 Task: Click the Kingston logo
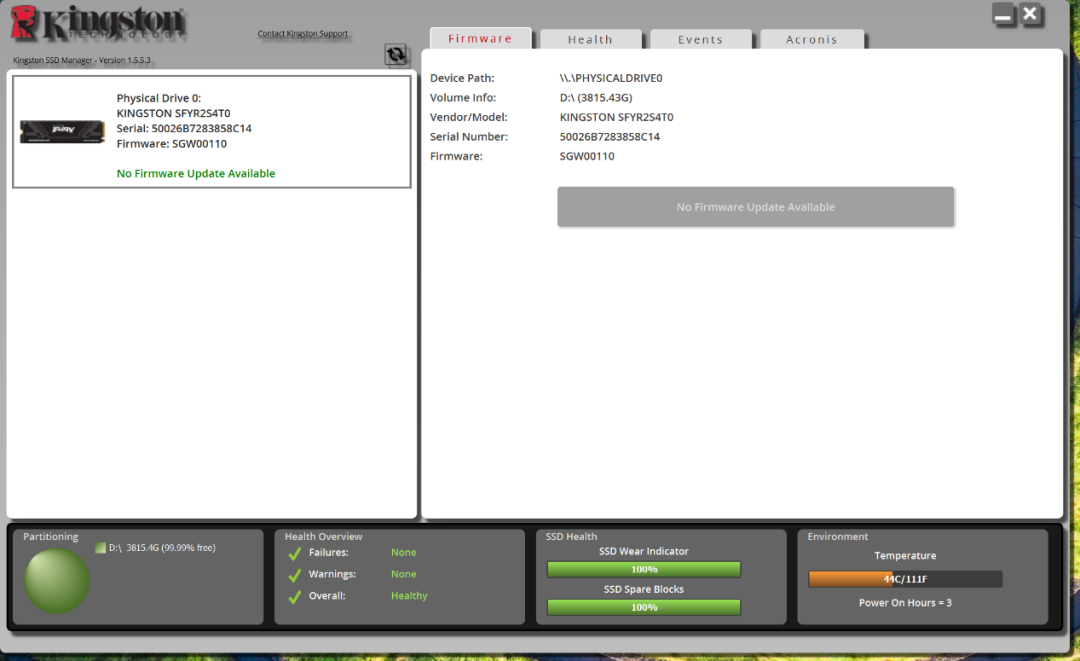click(x=98, y=23)
